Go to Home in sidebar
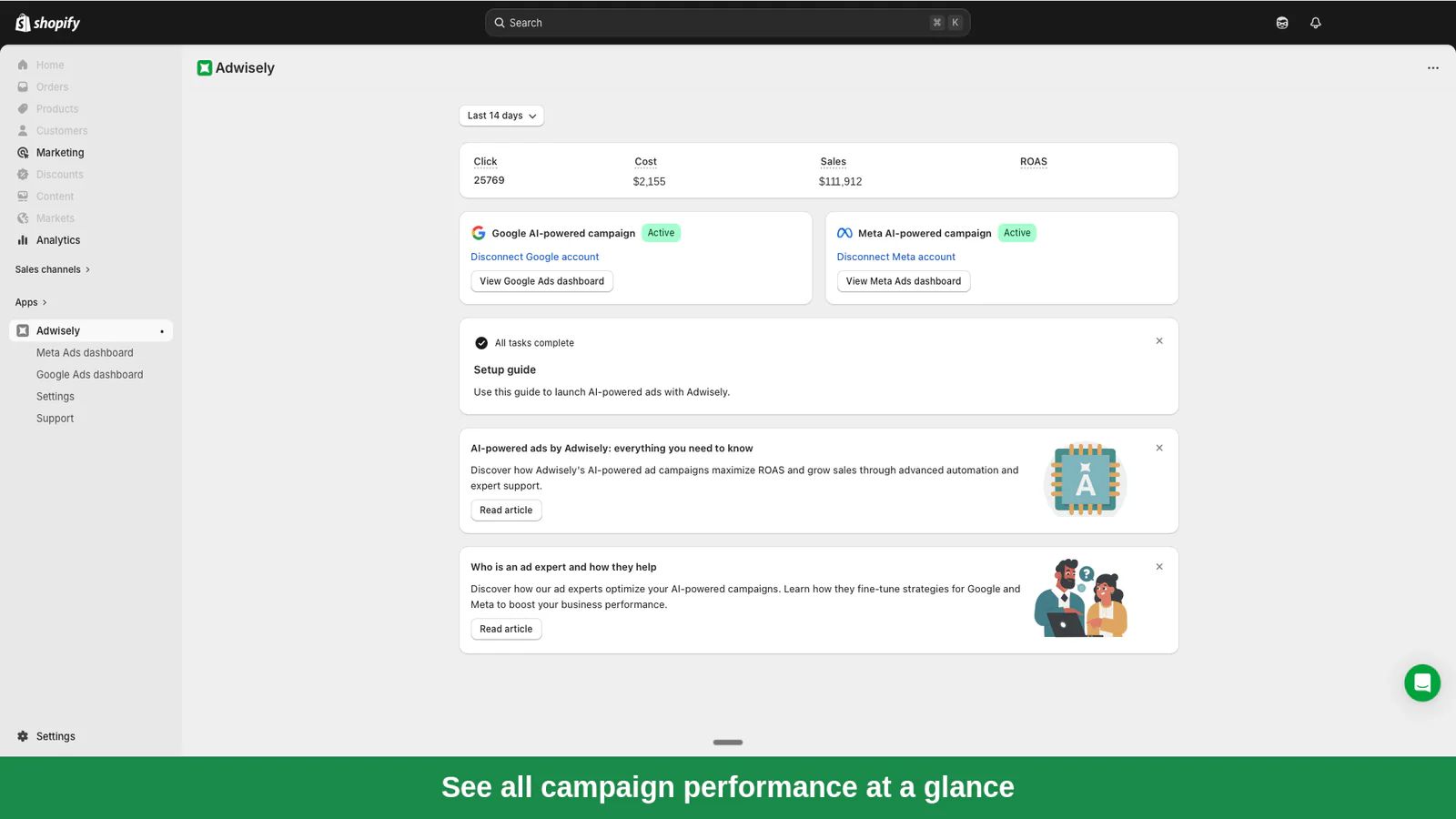 [50, 65]
